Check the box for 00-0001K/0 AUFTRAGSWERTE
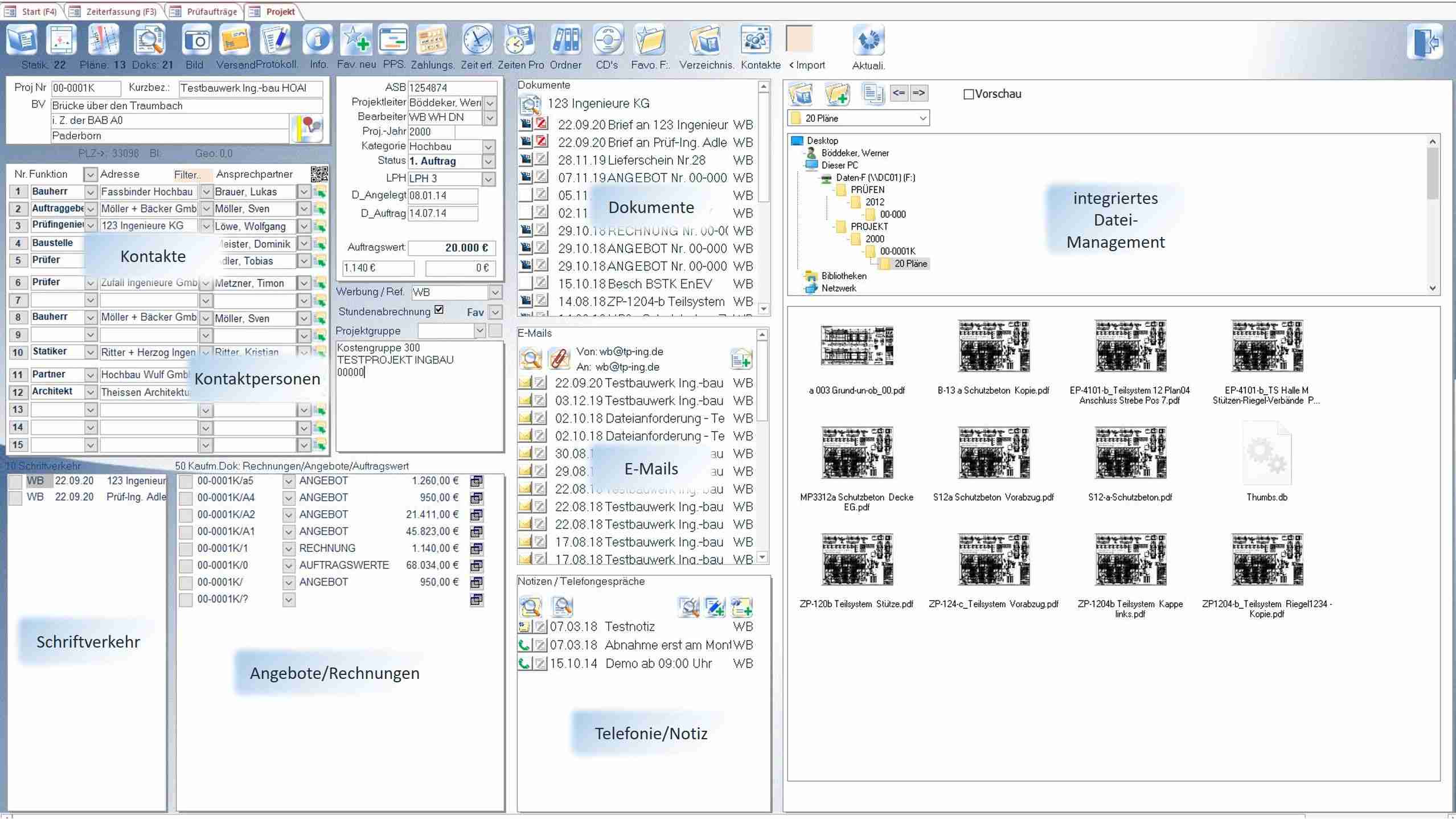1456x819 pixels. 186,566
